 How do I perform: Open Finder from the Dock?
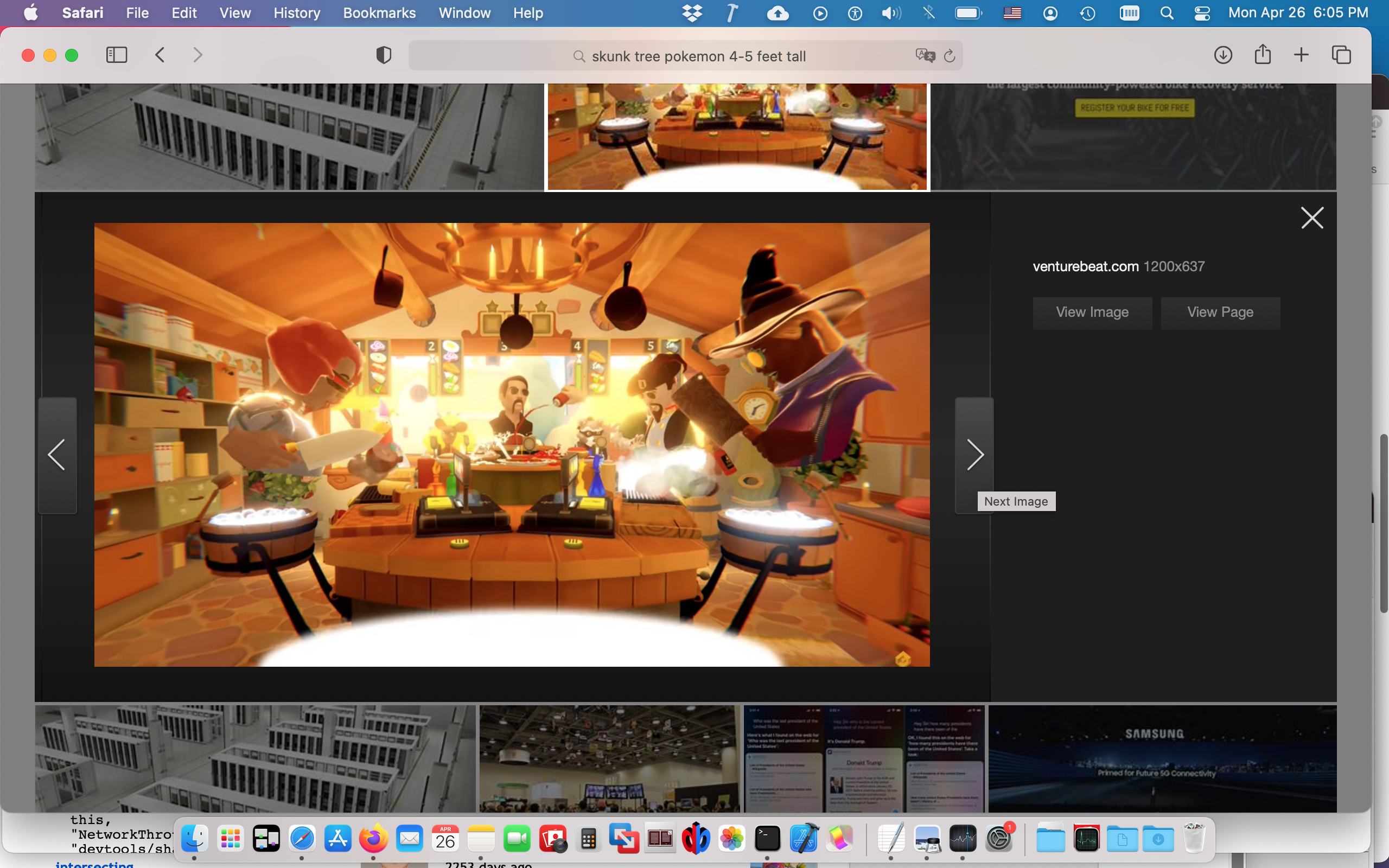coord(195,839)
